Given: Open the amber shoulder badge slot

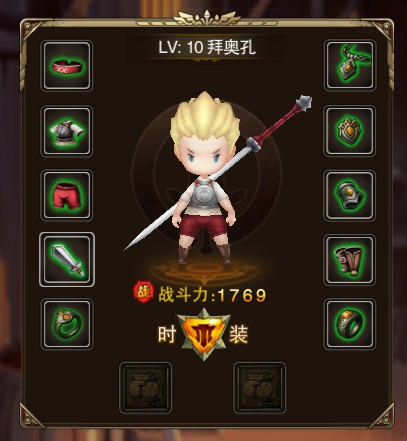Looking at the screenshot, I should coord(350,131).
